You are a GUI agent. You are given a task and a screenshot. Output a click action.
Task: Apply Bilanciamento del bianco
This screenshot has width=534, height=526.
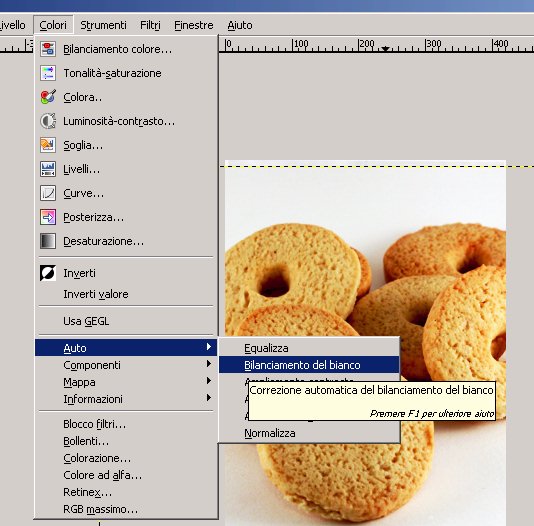click(309, 365)
